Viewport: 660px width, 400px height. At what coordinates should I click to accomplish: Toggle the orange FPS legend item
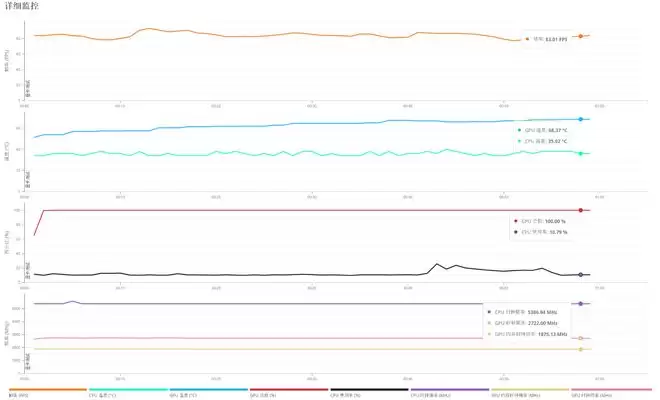(47, 394)
